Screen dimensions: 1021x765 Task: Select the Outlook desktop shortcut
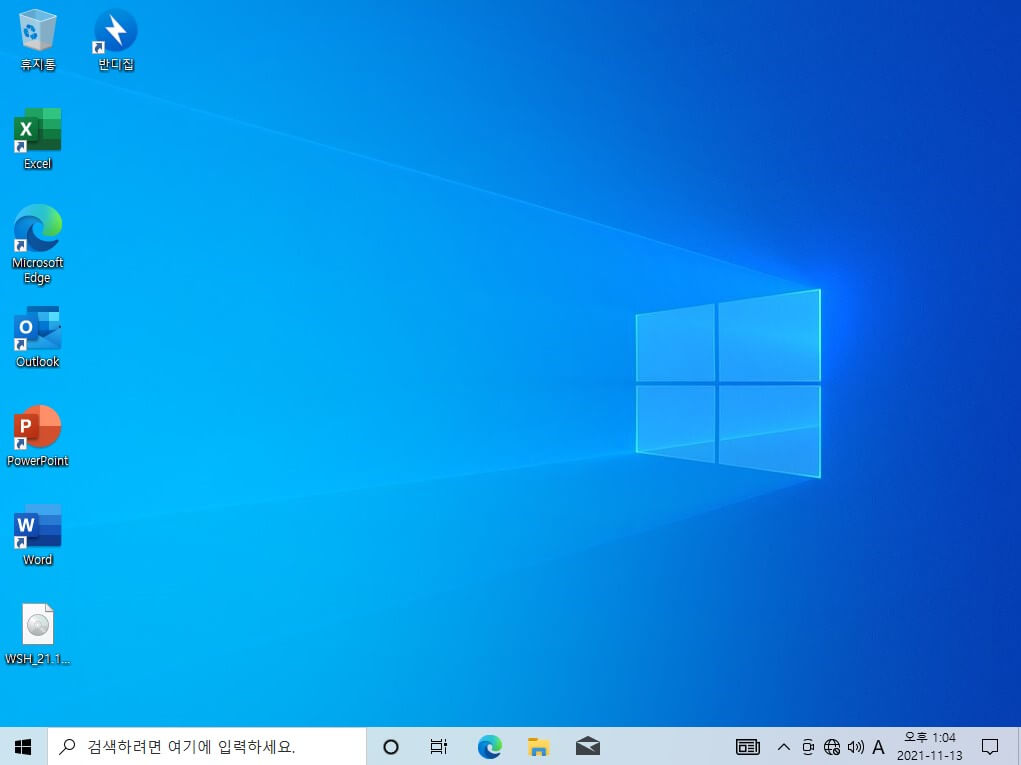click(38, 337)
